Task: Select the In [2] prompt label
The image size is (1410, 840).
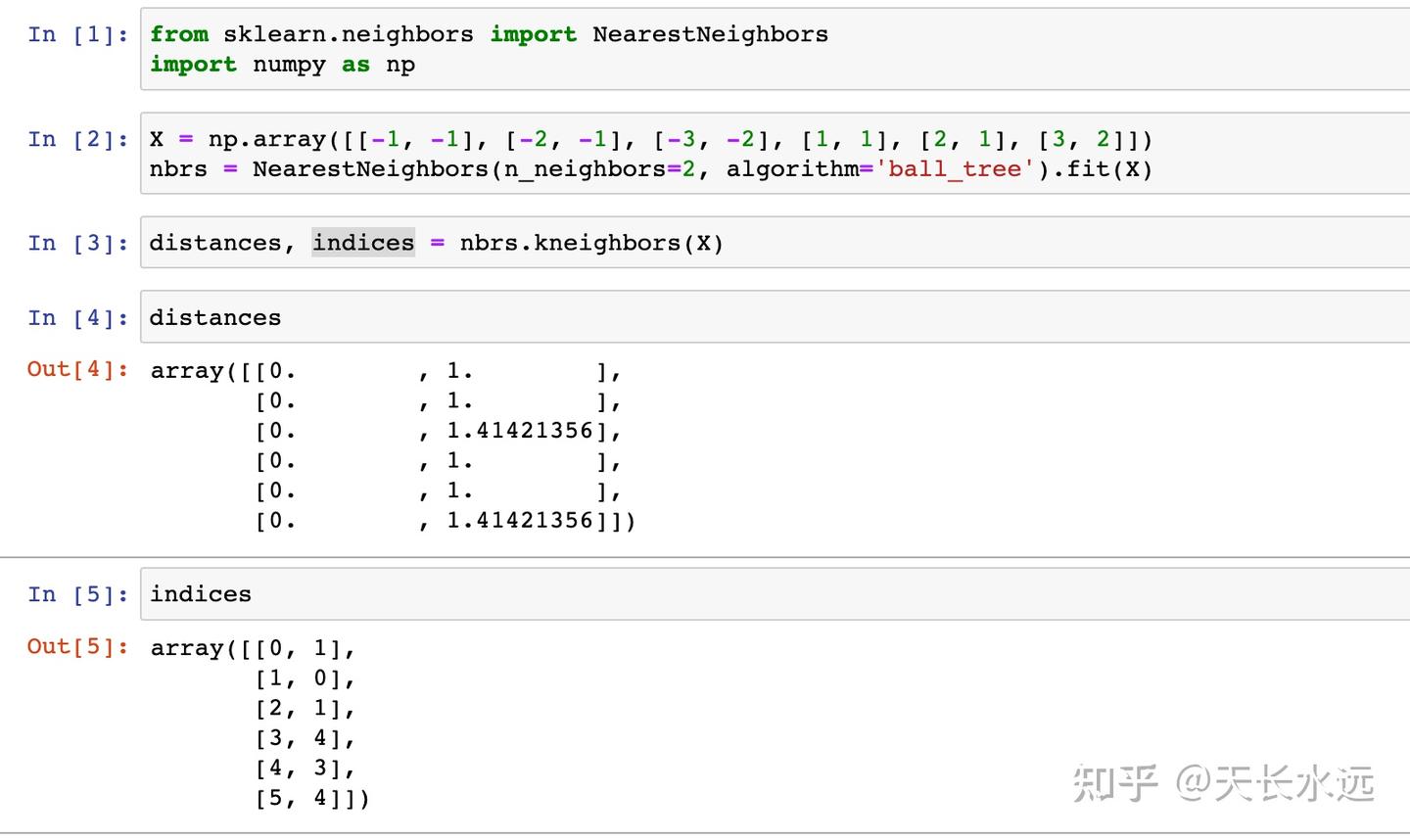Action: point(77,140)
